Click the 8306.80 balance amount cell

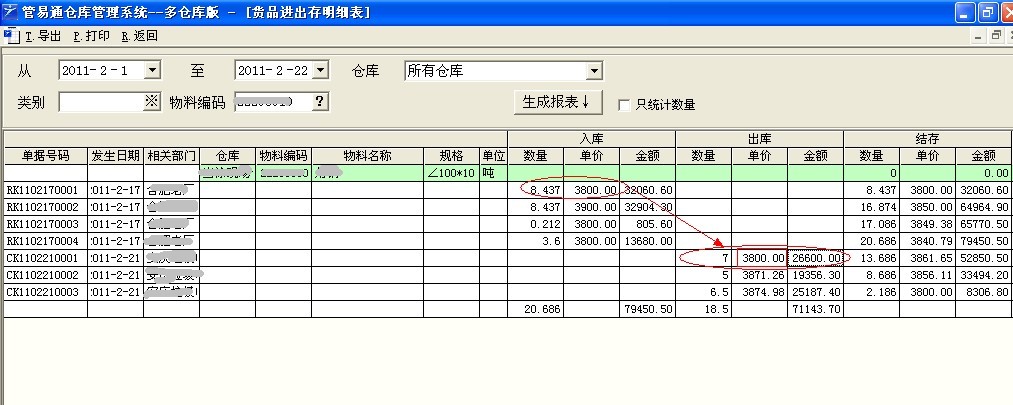pyautogui.click(x=983, y=292)
